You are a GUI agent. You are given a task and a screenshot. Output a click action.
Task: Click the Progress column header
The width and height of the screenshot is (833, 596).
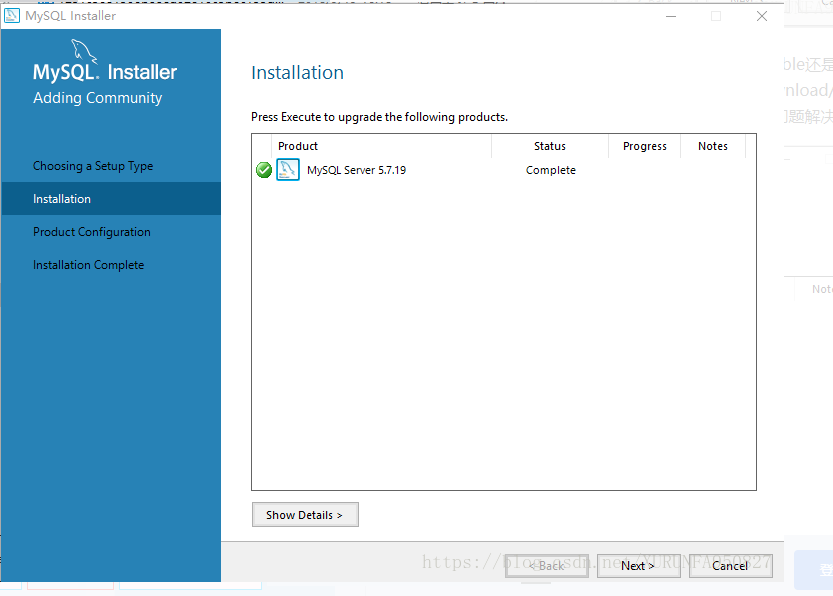644,146
